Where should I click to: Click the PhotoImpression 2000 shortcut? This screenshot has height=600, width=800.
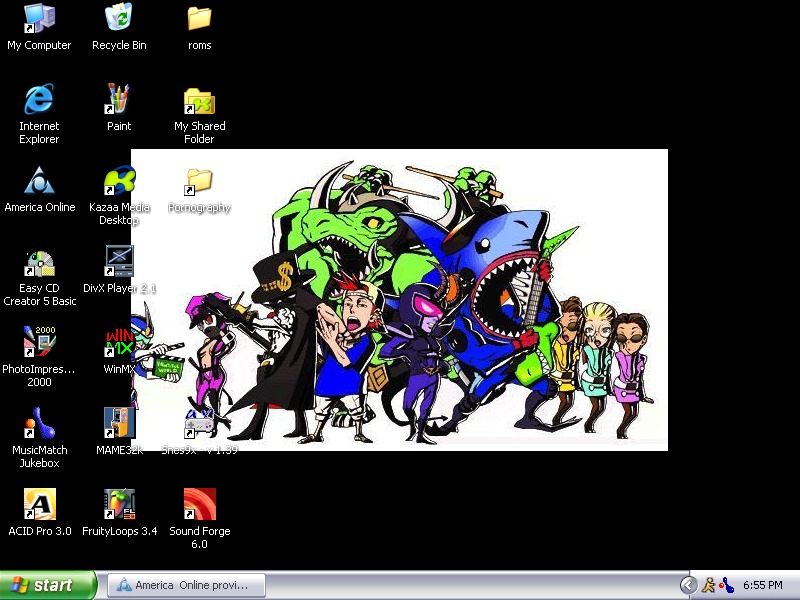tap(39, 342)
